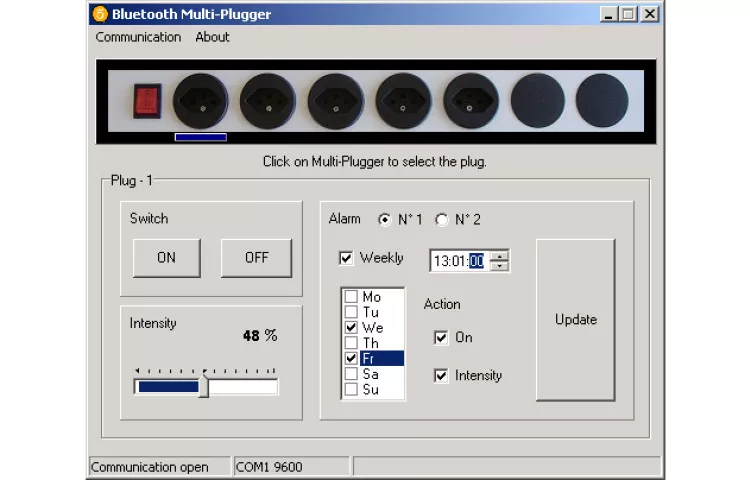Screen dimensions: 750x480
Task: Select the fifth socket on the Multi-Plugger
Action: [471, 101]
